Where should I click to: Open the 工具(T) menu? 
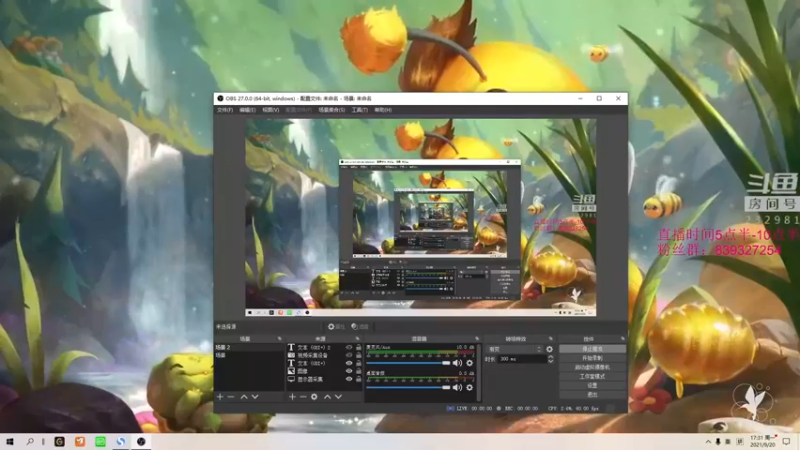click(360, 110)
